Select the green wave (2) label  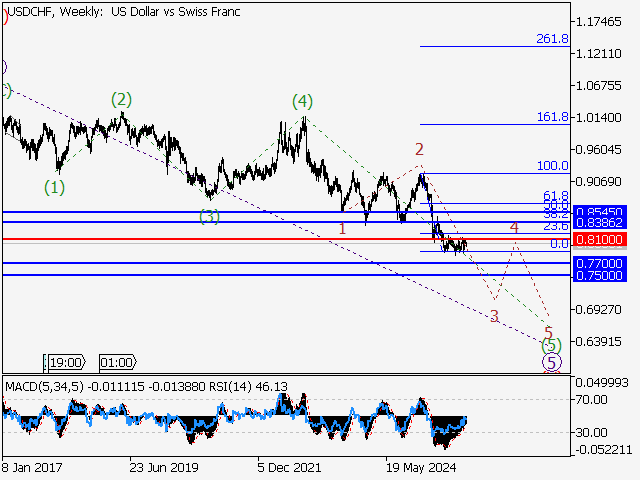(x=121, y=99)
